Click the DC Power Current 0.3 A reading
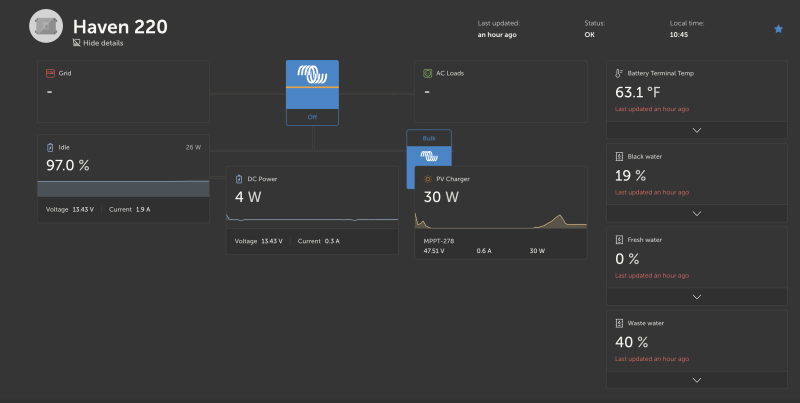Image resolution: width=800 pixels, height=403 pixels. (x=318, y=241)
